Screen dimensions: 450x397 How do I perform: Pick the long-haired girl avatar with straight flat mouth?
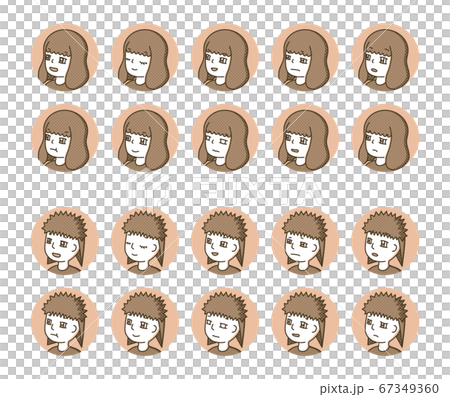305,57
